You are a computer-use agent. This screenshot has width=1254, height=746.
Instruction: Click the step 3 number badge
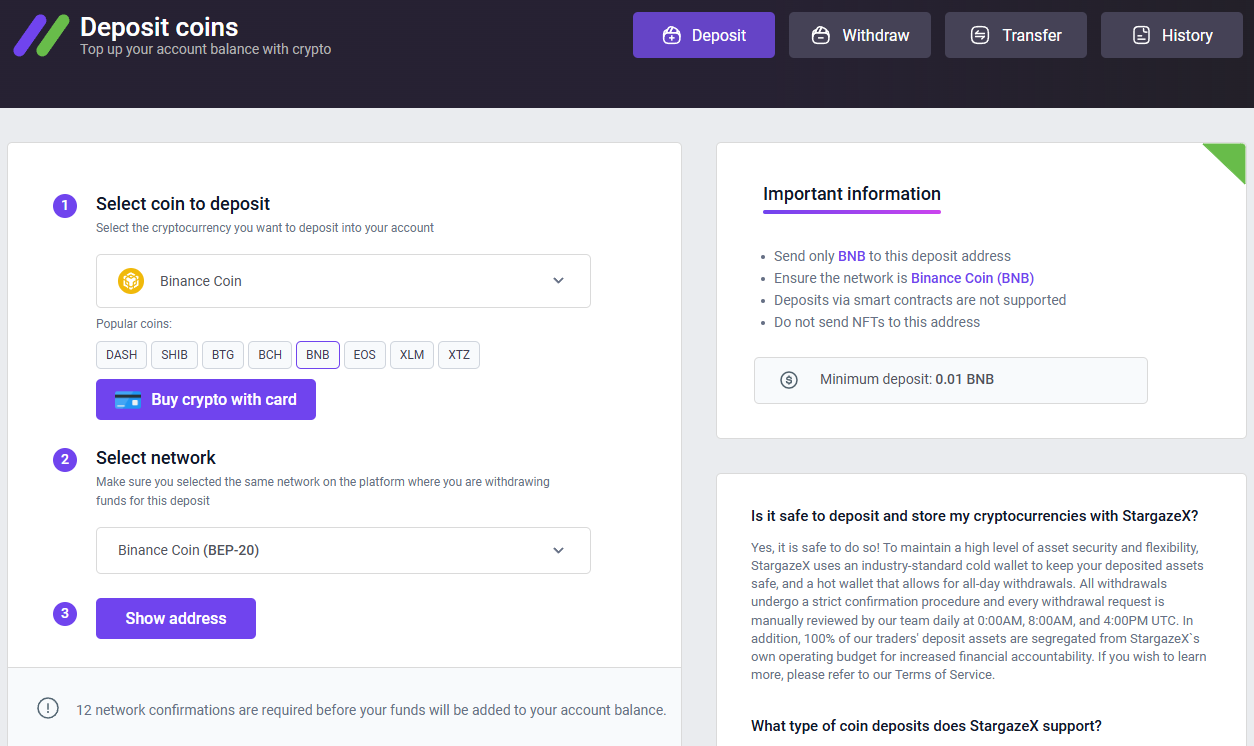(x=65, y=613)
